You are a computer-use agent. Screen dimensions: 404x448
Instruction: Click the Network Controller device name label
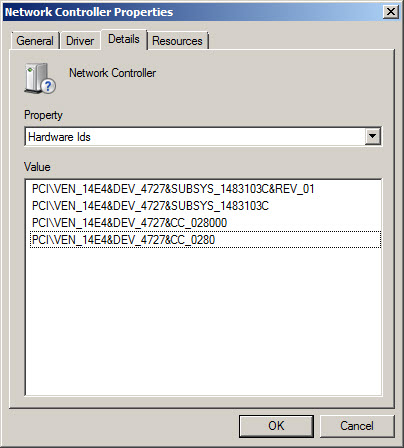[x=112, y=73]
